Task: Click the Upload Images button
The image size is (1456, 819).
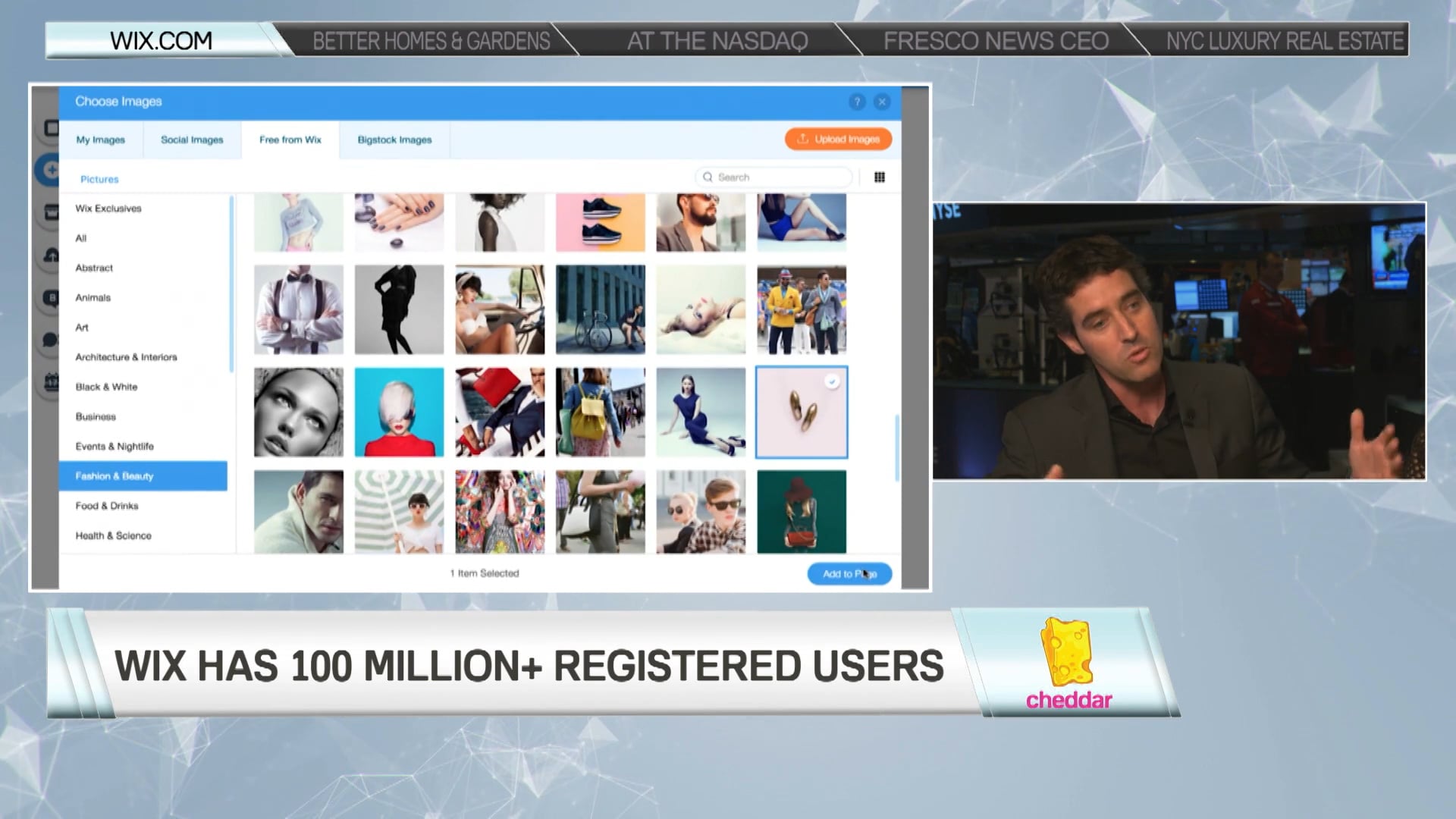Action: pos(838,139)
